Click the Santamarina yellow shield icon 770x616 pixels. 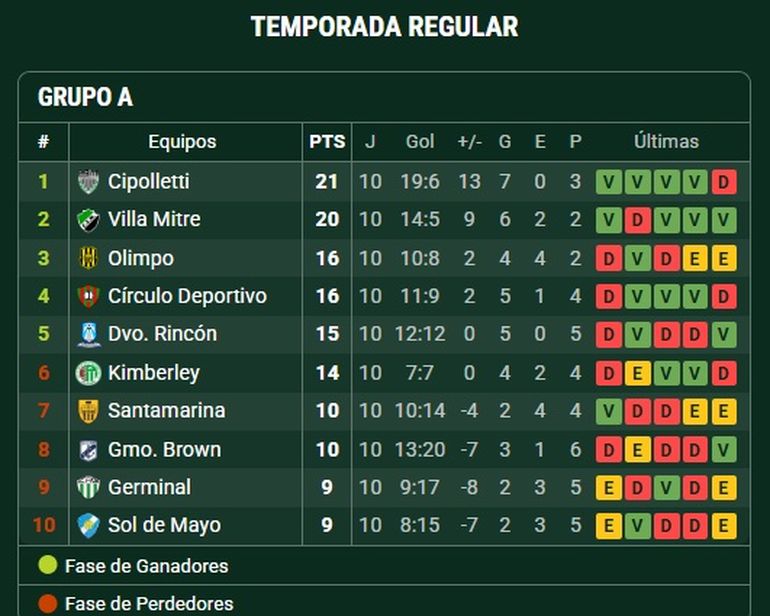point(88,411)
